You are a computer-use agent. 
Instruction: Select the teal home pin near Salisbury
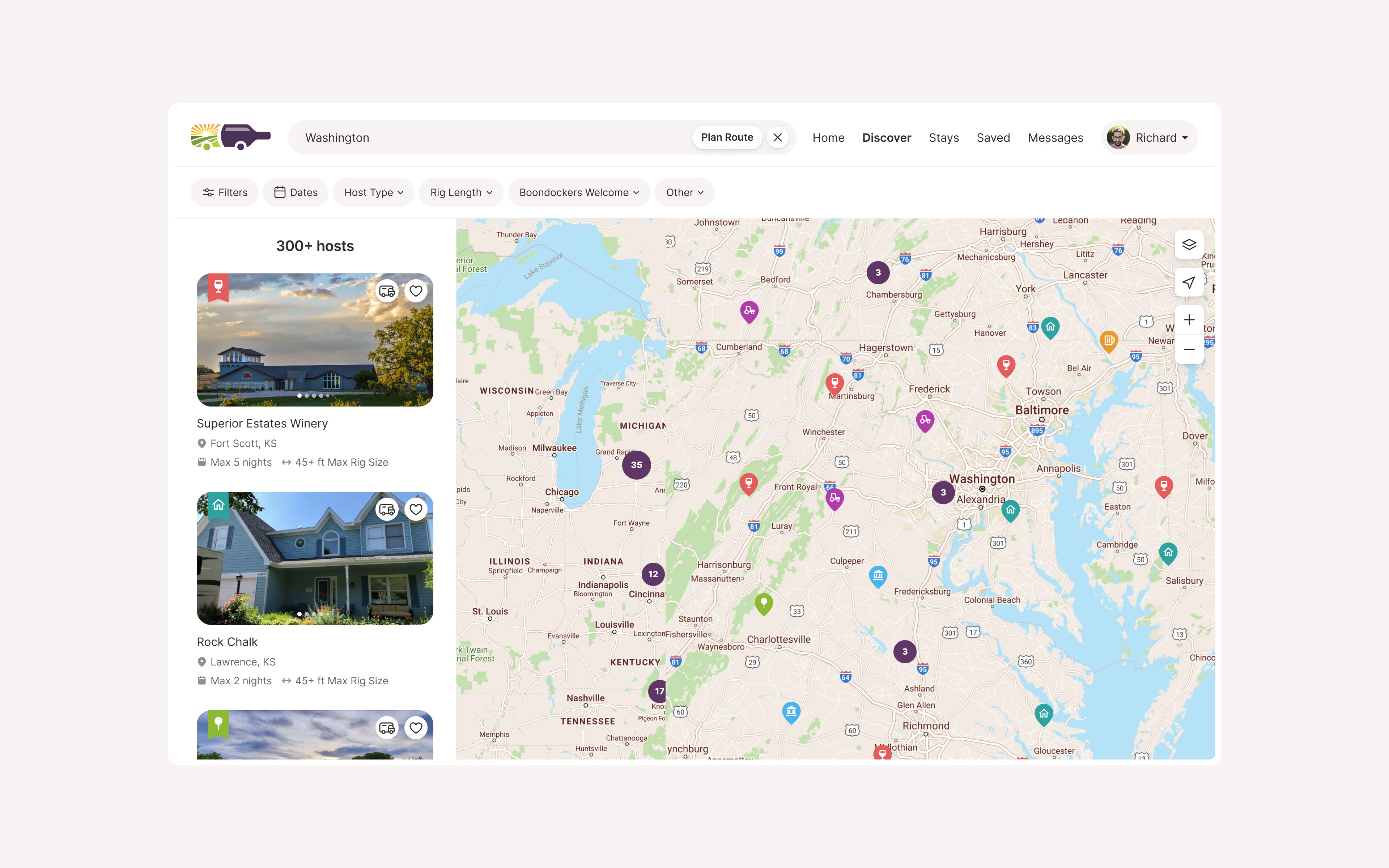(1168, 553)
